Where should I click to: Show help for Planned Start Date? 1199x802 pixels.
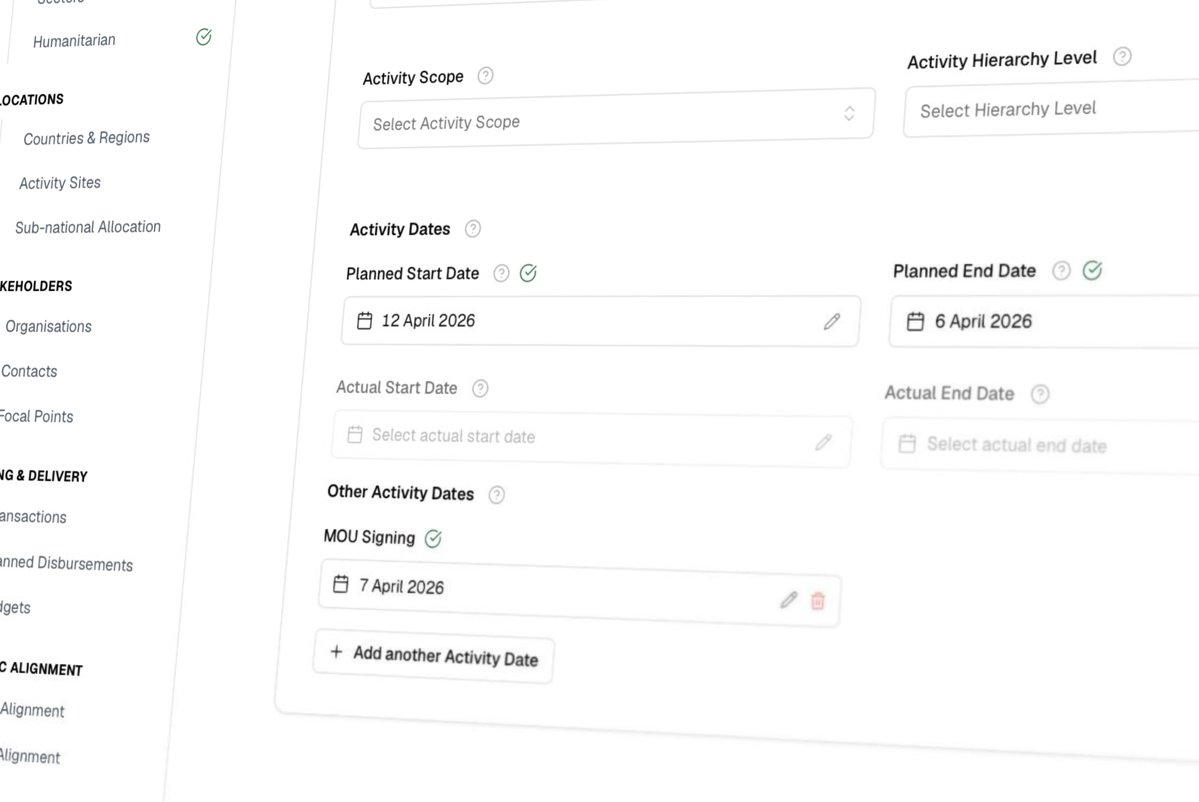pyautogui.click(x=501, y=273)
